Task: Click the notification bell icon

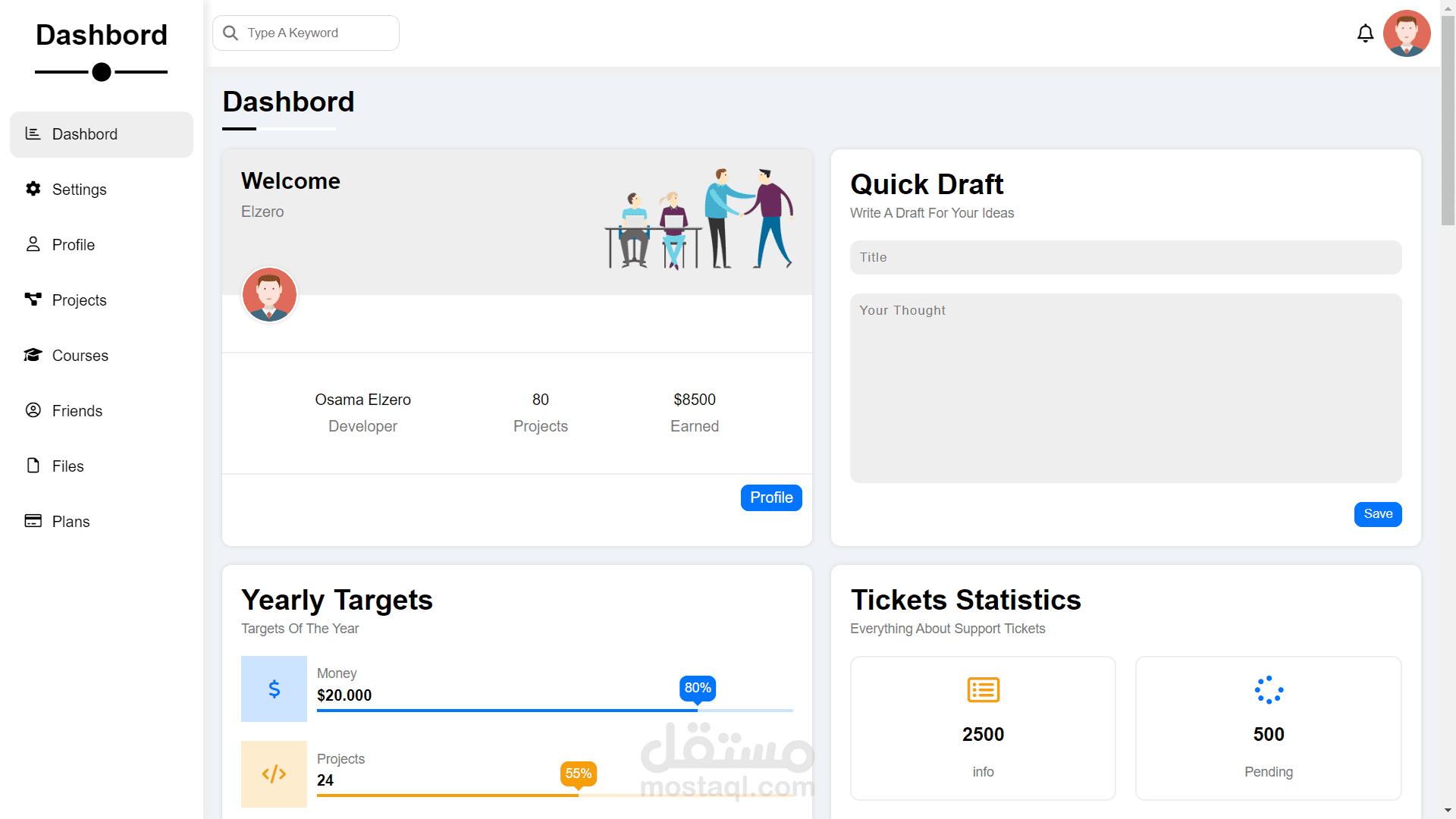Action: coord(1365,33)
